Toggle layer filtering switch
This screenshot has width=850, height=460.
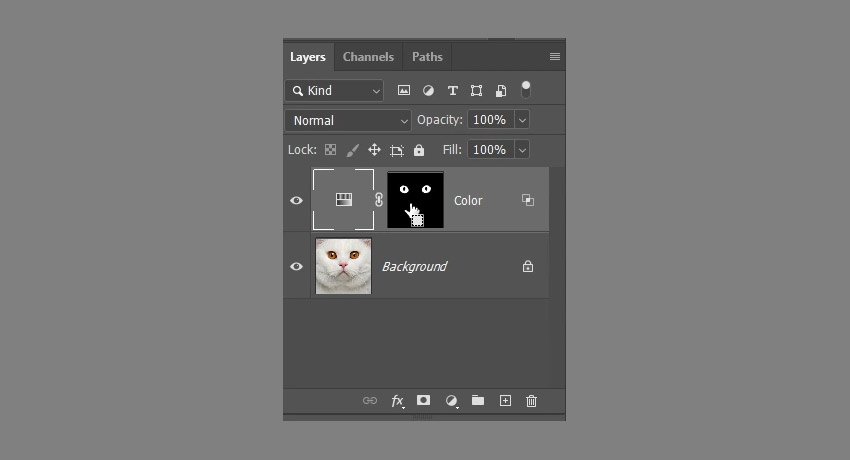525,89
